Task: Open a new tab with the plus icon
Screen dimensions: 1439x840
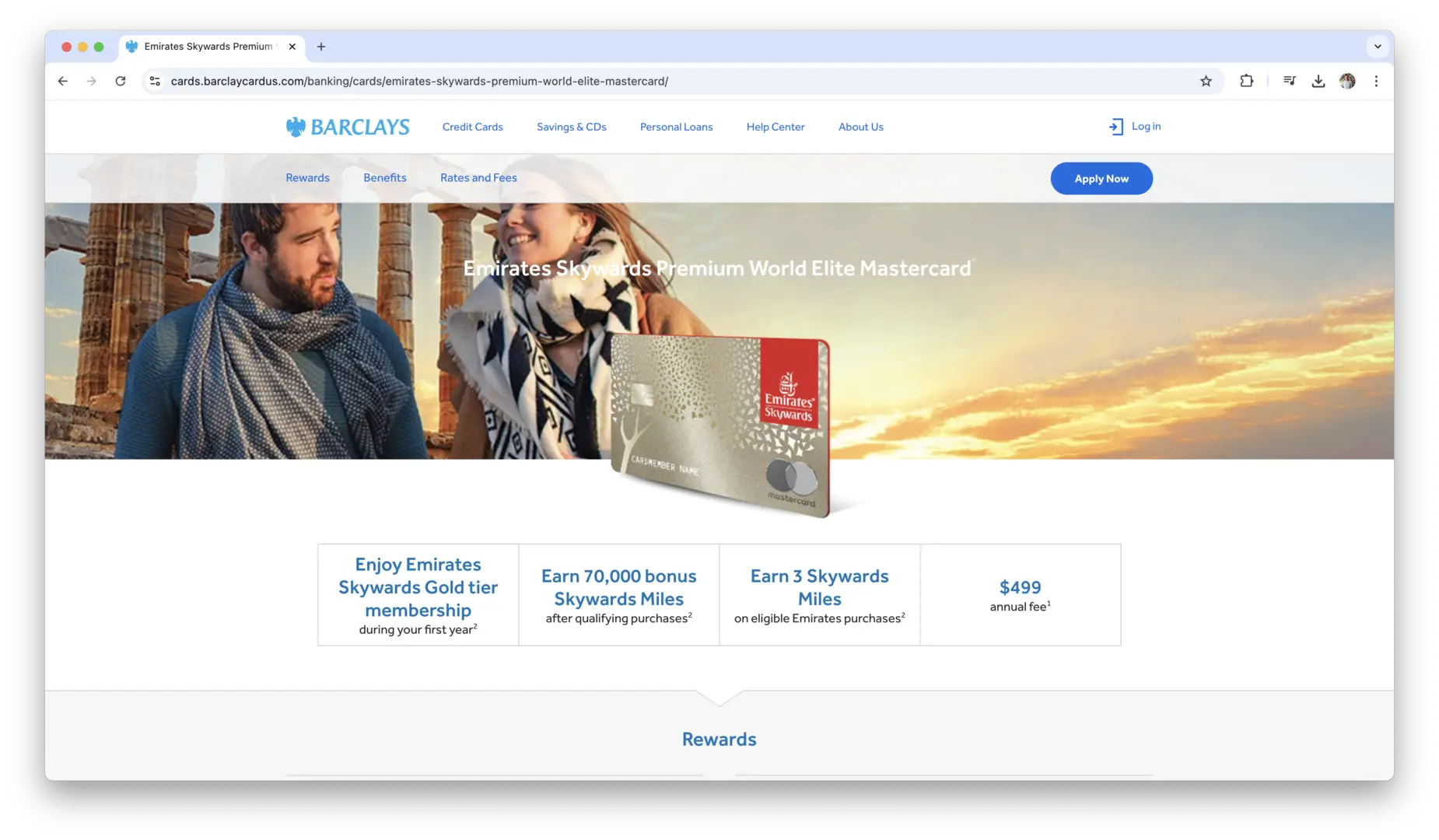Action: [321, 47]
